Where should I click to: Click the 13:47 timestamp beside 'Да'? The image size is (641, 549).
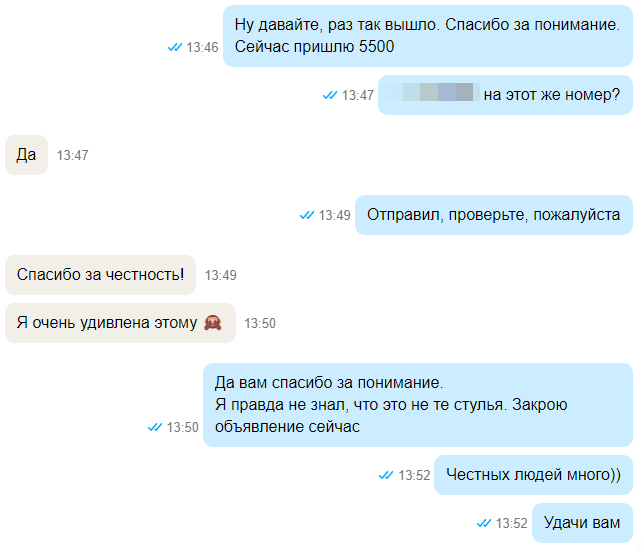(72, 155)
